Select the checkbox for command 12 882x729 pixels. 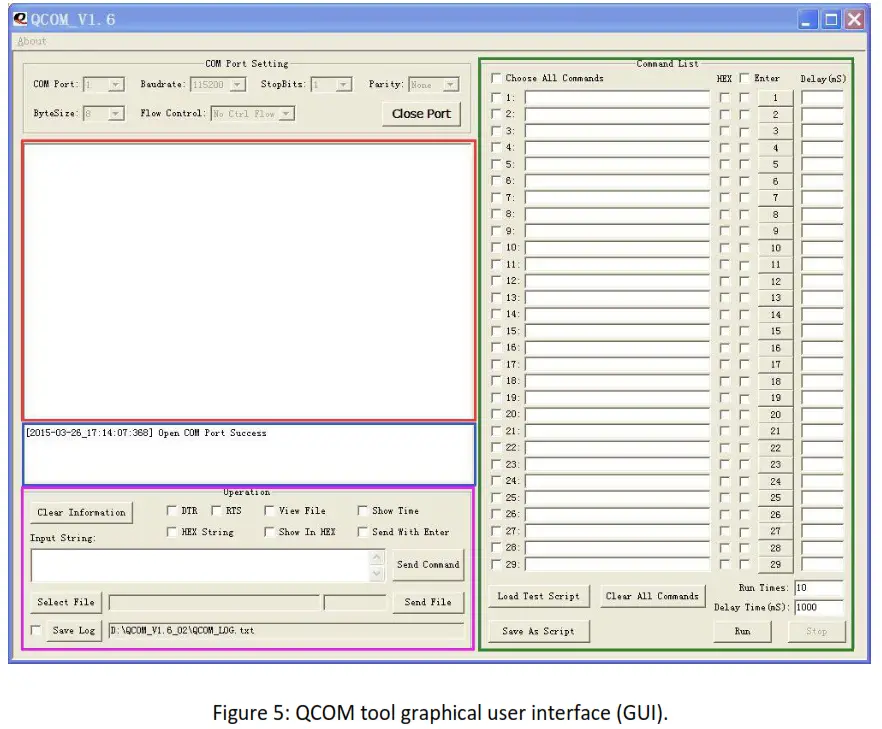coord(496,281)
